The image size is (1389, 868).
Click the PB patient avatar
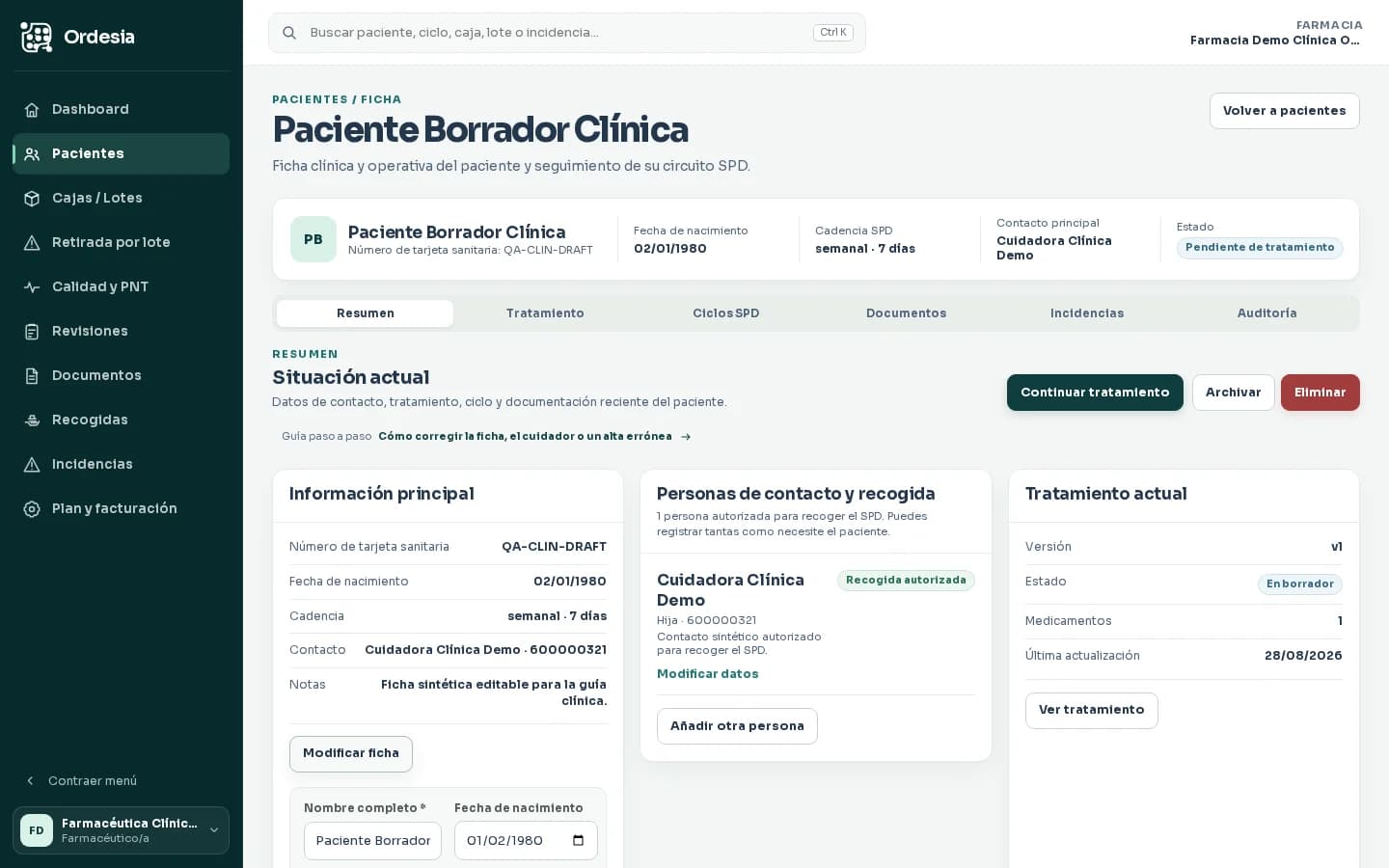coord(313,239)
